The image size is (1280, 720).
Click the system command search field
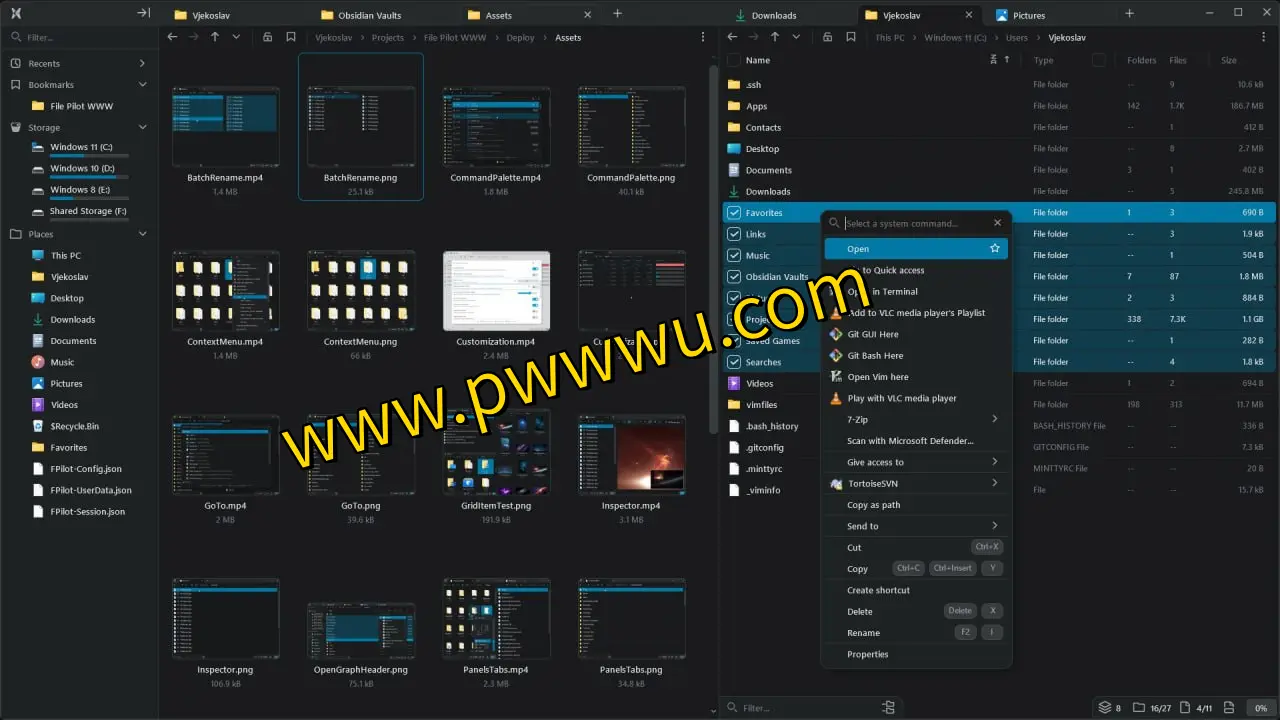pyautogui.click(x=915, y=223)
